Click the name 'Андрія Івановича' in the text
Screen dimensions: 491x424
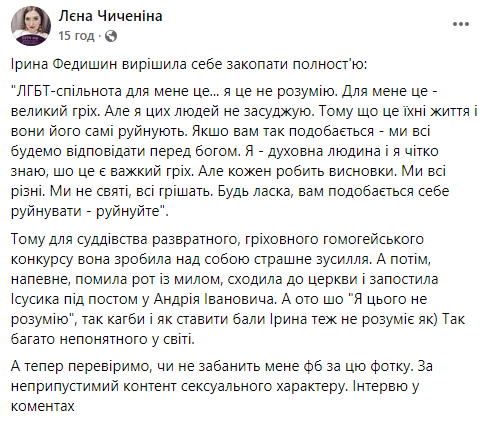point(215,299)
